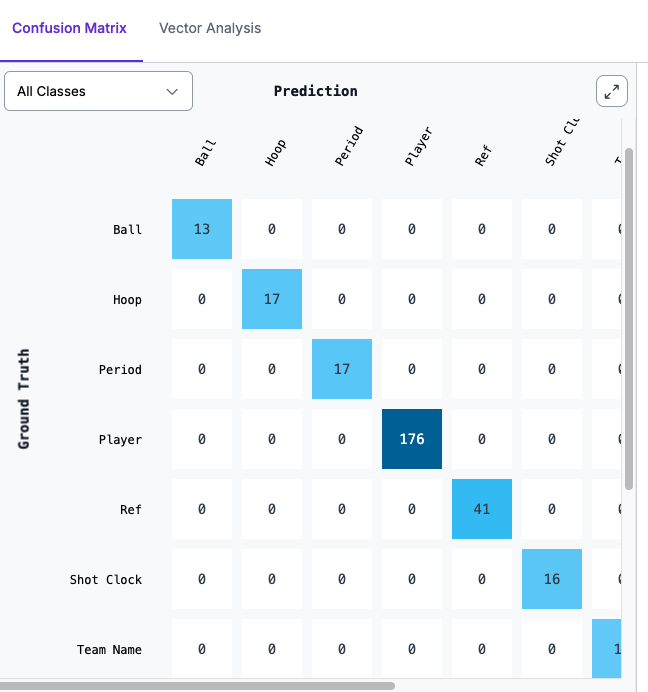The image size is (648, 692).
Task: Open the Player cell showing 176
Action: coord(412,439)
